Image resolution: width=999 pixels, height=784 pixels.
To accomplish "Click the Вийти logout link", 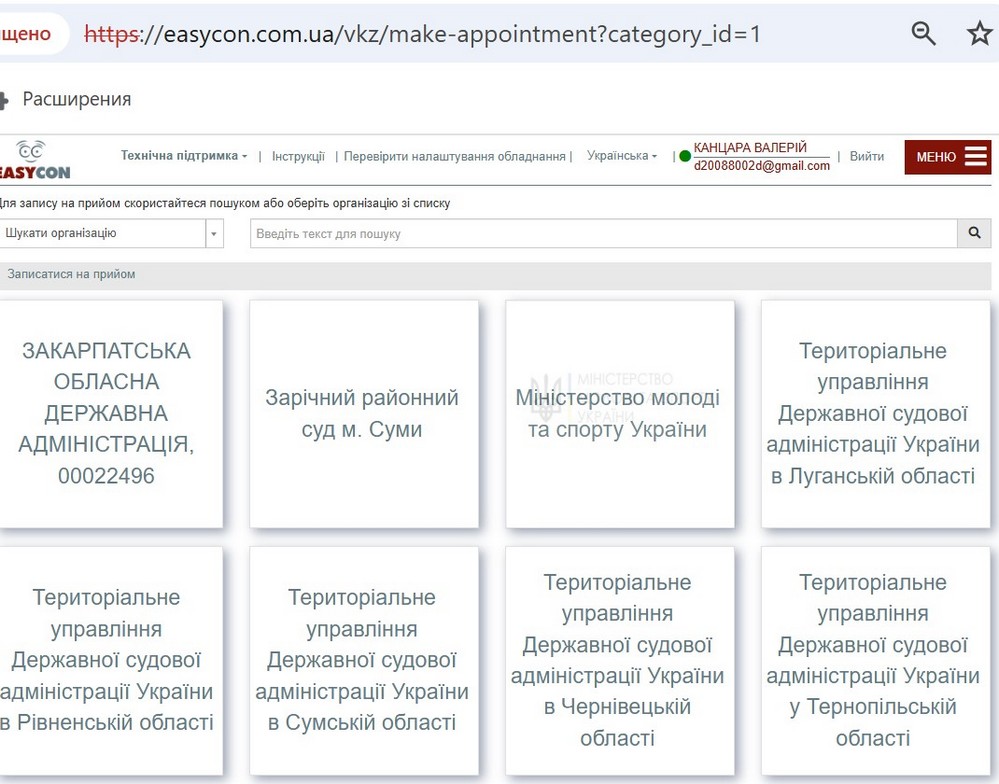I will pos(867,156).
